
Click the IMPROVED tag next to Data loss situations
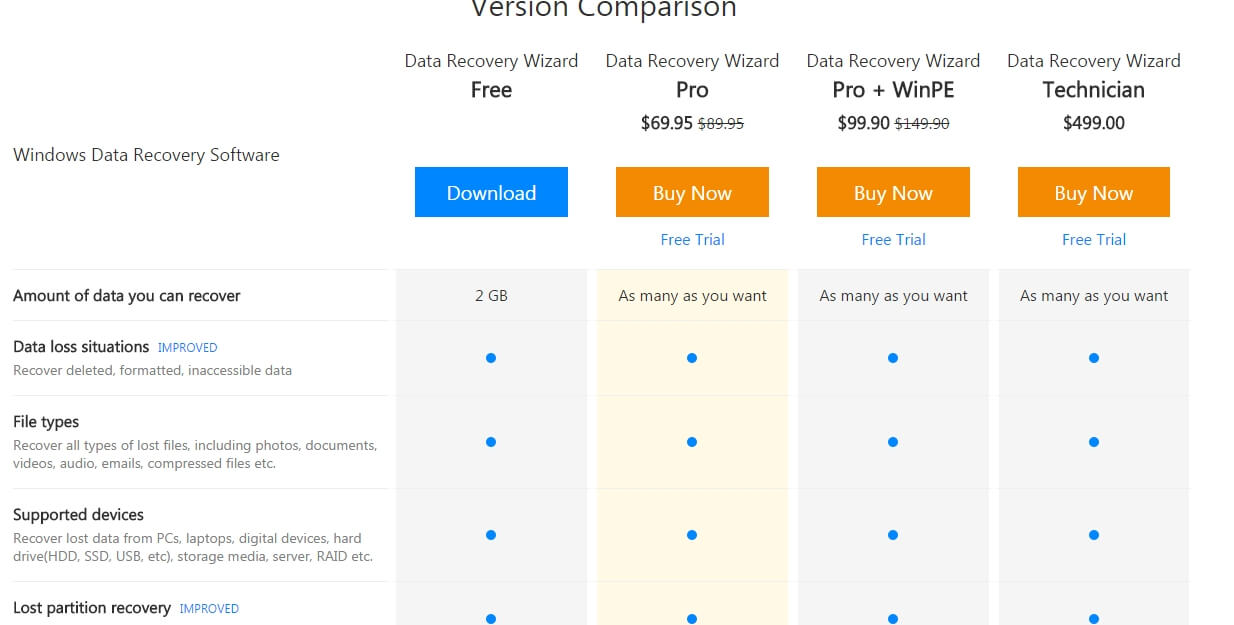(x=187, y=348)
